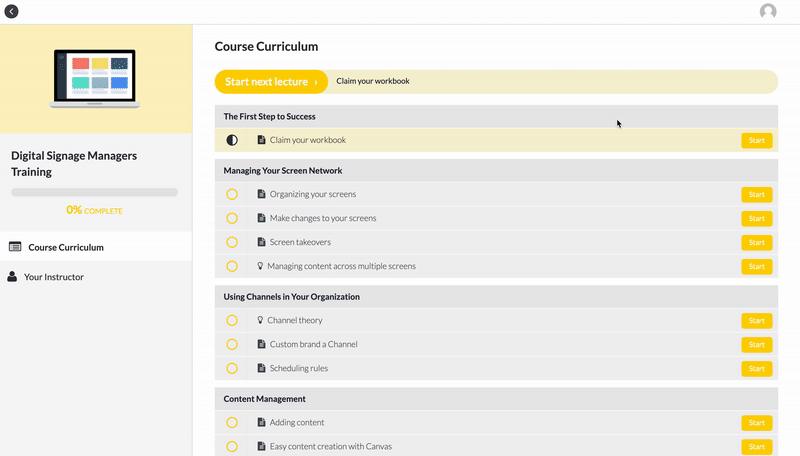Select the Course Curriculum sidebar tab
Viewport: 800px width, 456px height.
pos(66,247)
